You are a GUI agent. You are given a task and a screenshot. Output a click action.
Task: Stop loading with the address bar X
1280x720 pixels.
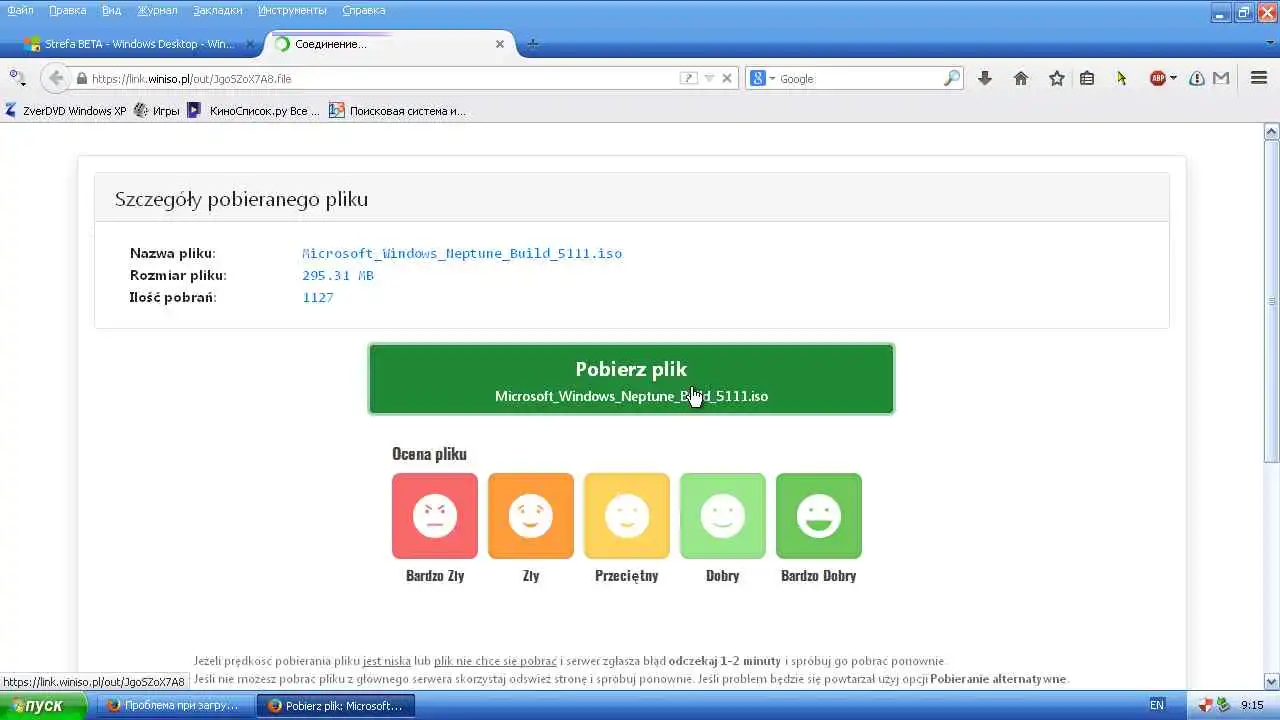[x=727, y=78]
